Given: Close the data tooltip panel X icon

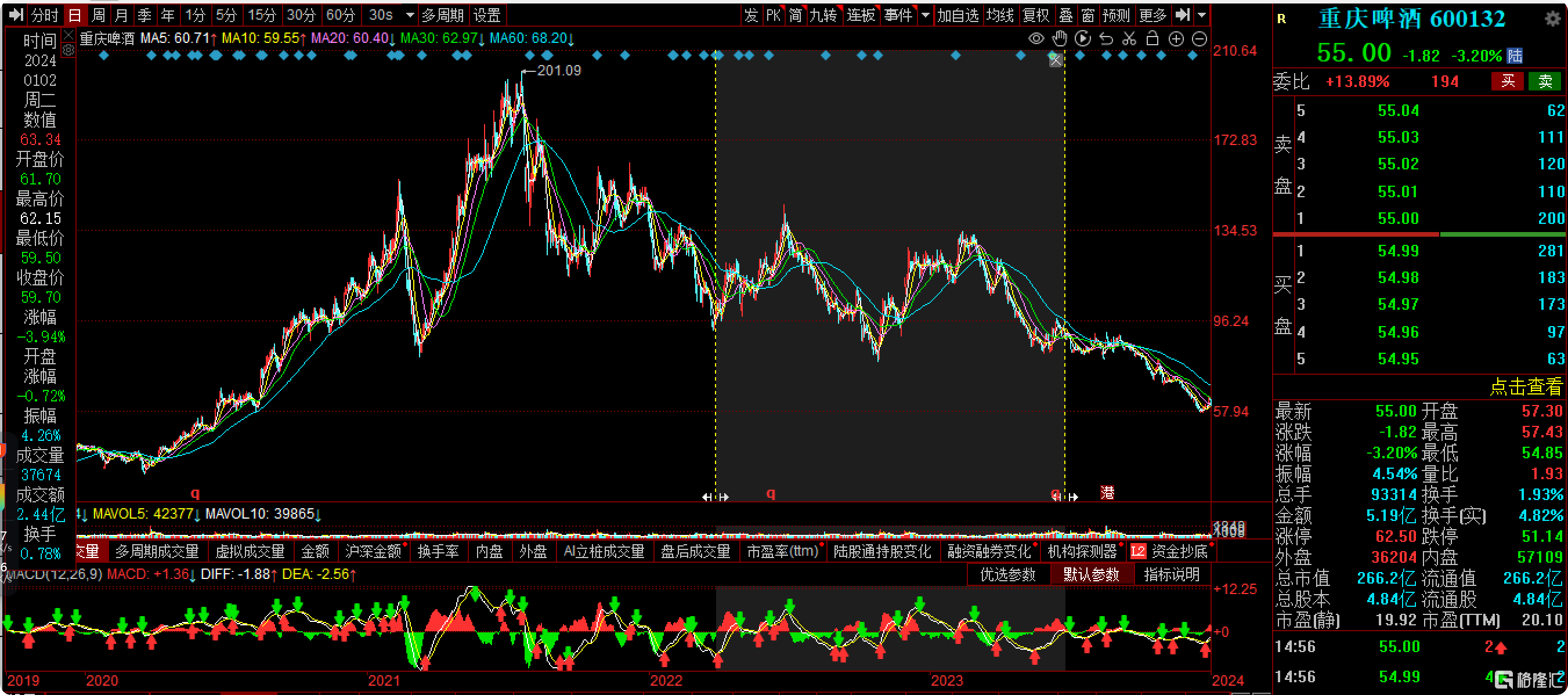Looking at the screenshot, I should pos(68,35).
